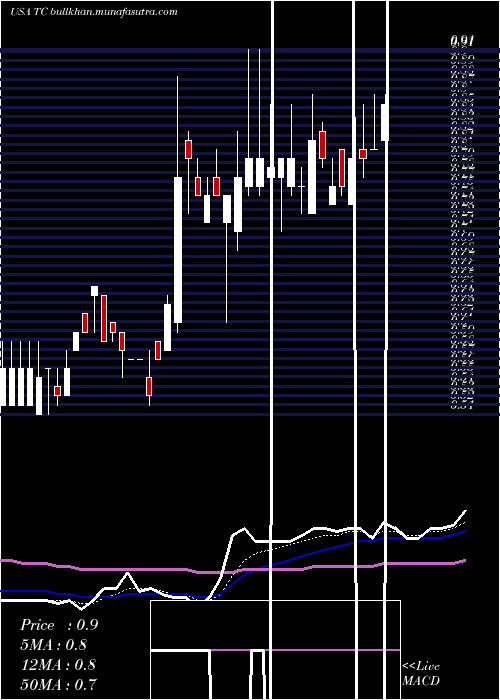Viewport: 500px width, 700px height.
Task: Click the 0.91 price axis label
Action: pyautogui.click(x=462, y=41)
